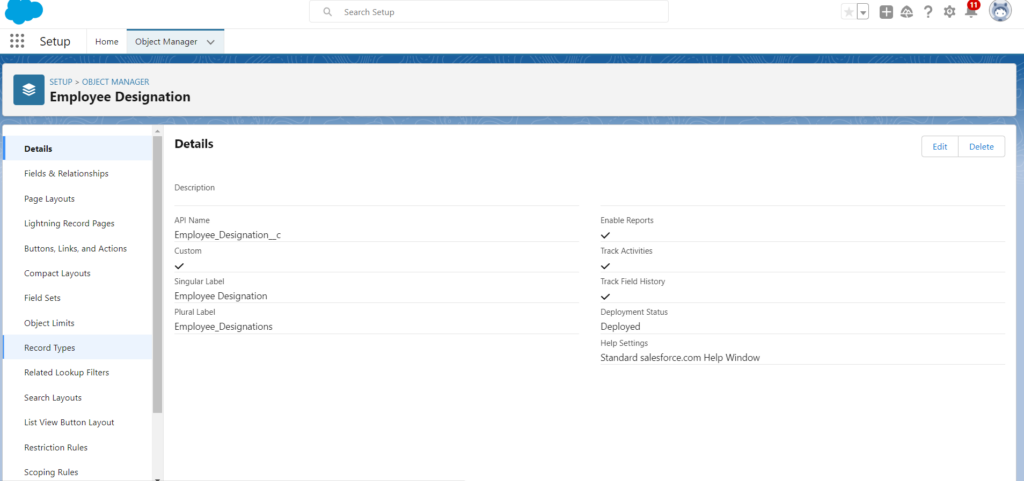Viewport: 1024px width, 481px height.
Task: Open List View Button Layout
Action: pos(78,422)
